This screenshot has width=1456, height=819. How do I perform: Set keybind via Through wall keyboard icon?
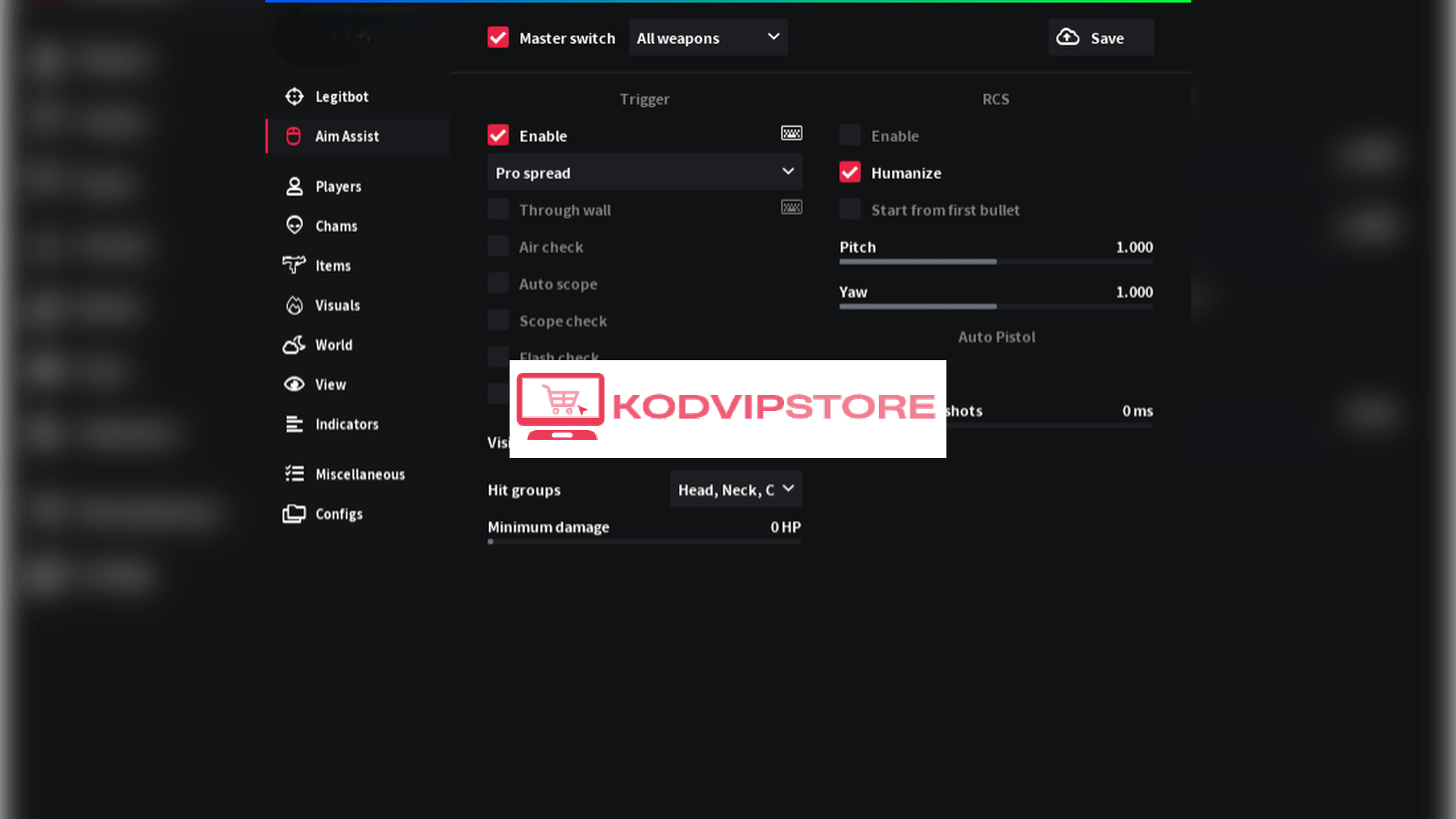(x=792, y=207)
